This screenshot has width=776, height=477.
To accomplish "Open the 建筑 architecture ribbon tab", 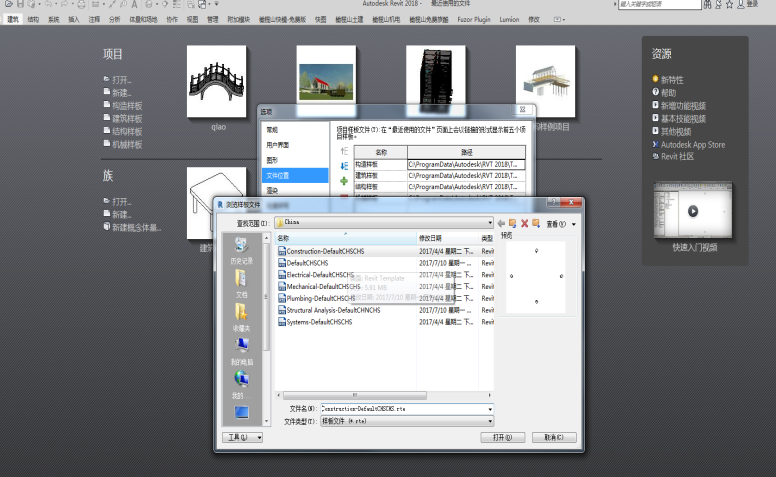I will 13,20.
